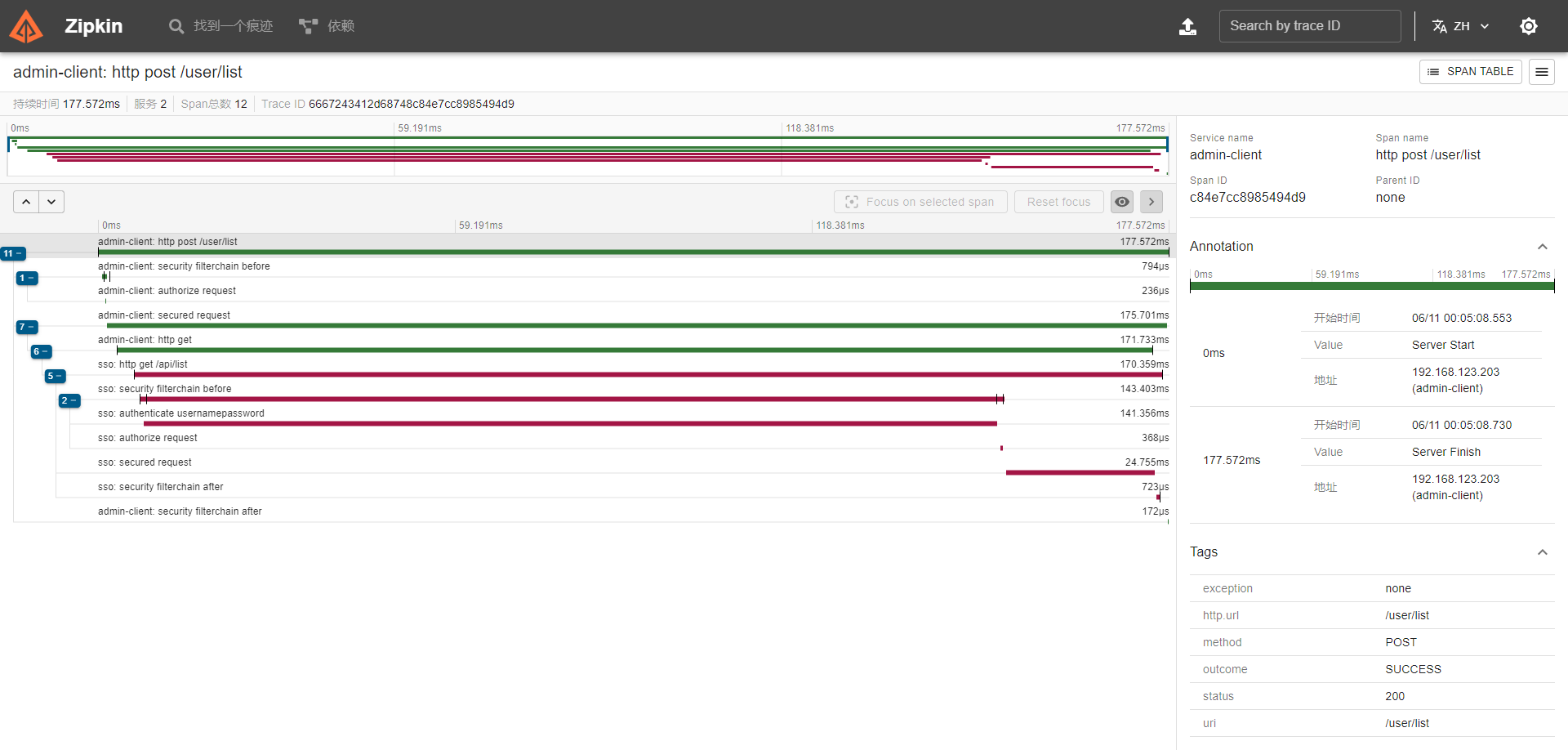
Task: Open the trace hamburger menu
Action: pyautogui.click(x=1542, y=72)
